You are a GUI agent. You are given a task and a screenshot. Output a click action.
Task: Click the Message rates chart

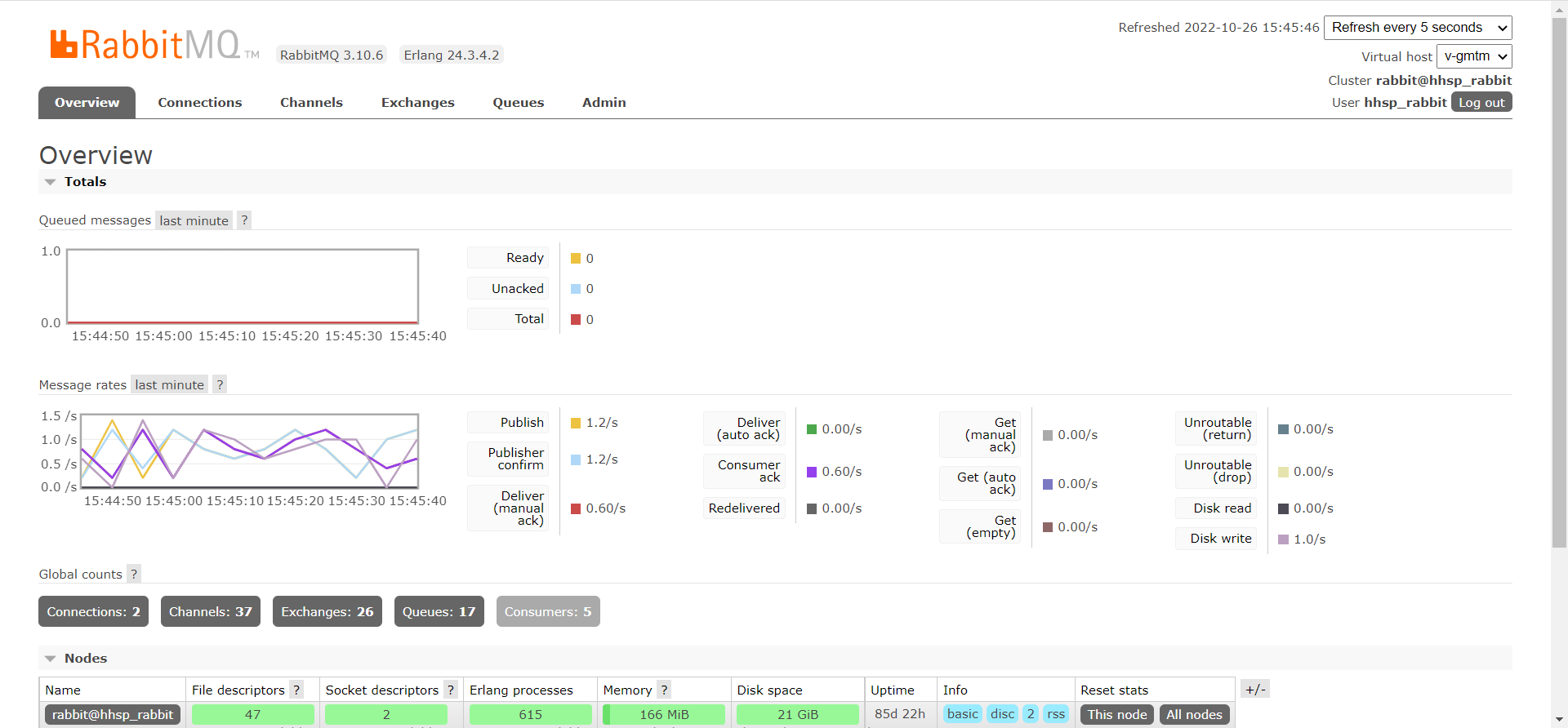(249, 451)
